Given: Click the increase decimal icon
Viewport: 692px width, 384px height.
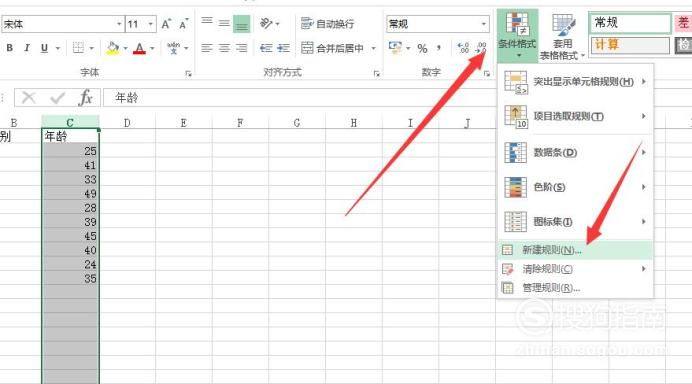Looking at the screenshot, I should tap(463, 48).
